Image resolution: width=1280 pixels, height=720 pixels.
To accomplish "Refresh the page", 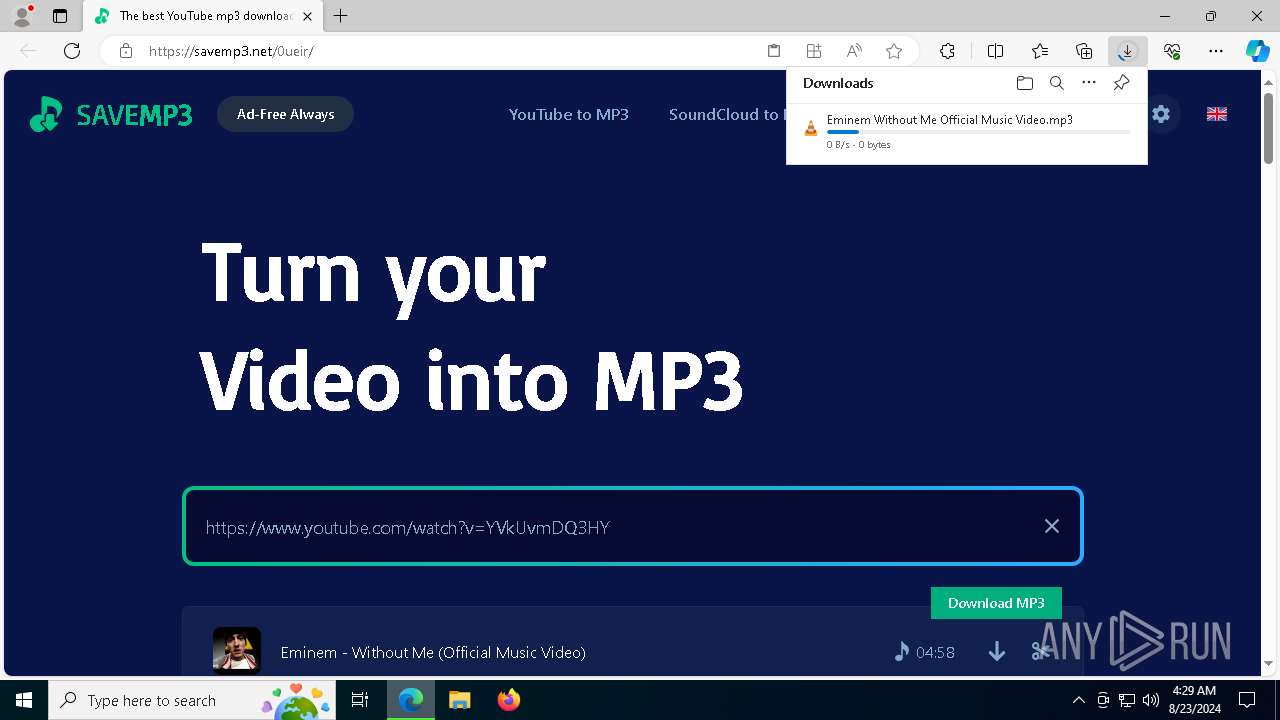I will (x=72, y=51).
